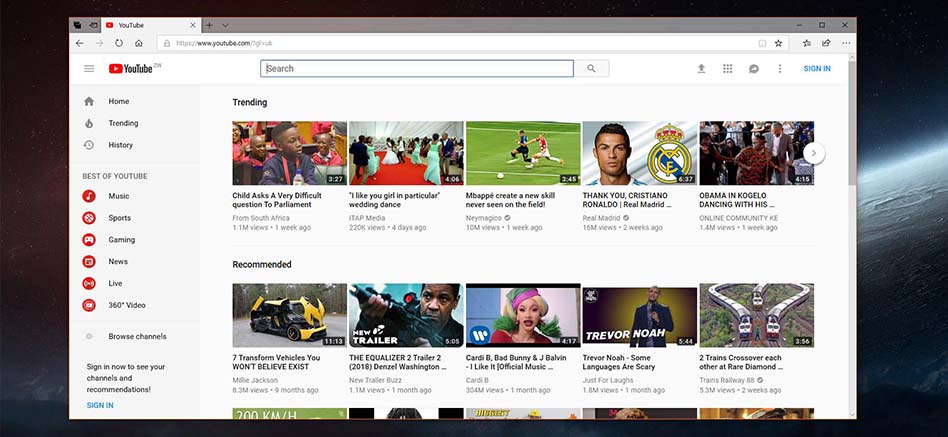
Task: Play the Mbappé new skill thumbnail
Action: (x=523, y=153)
